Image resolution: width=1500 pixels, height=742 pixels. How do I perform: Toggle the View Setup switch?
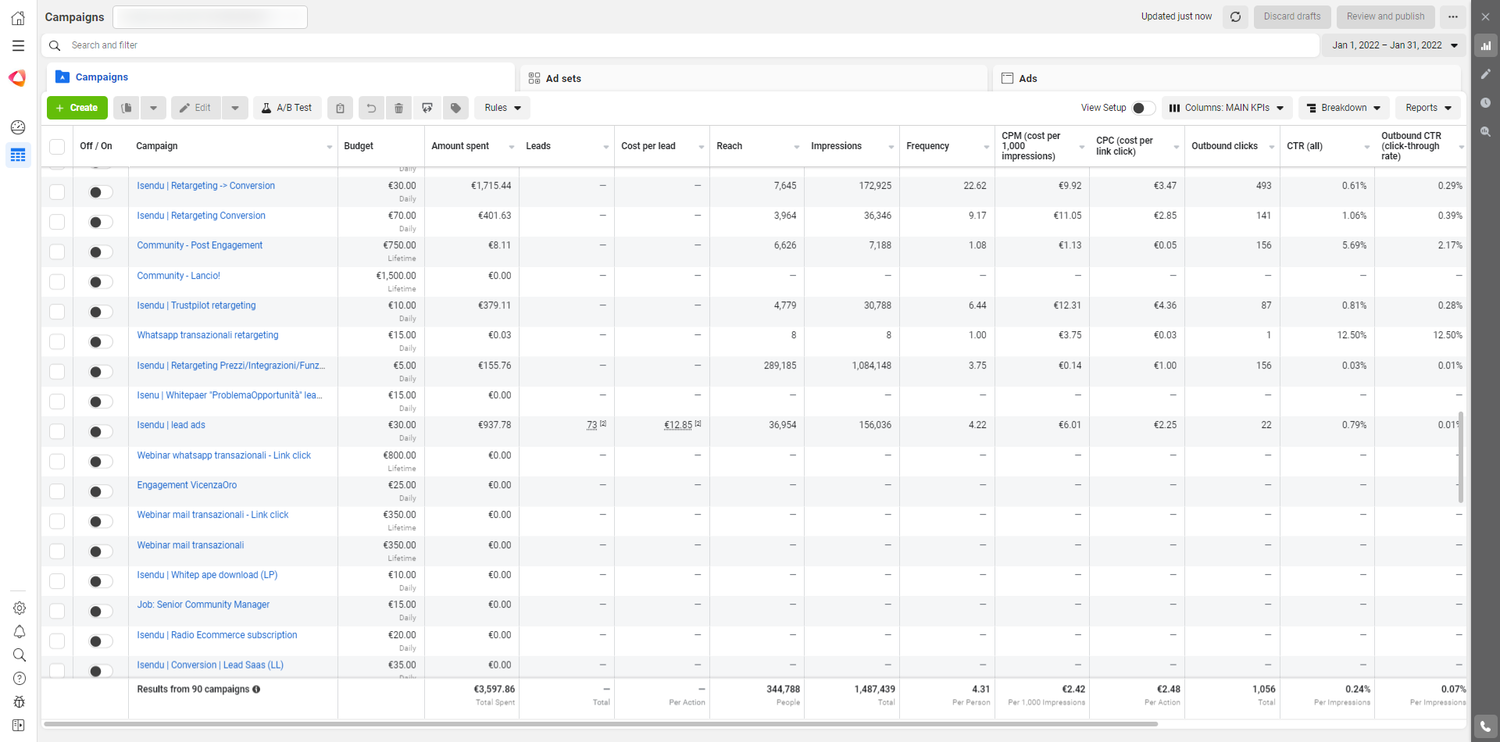point(1143,108)
